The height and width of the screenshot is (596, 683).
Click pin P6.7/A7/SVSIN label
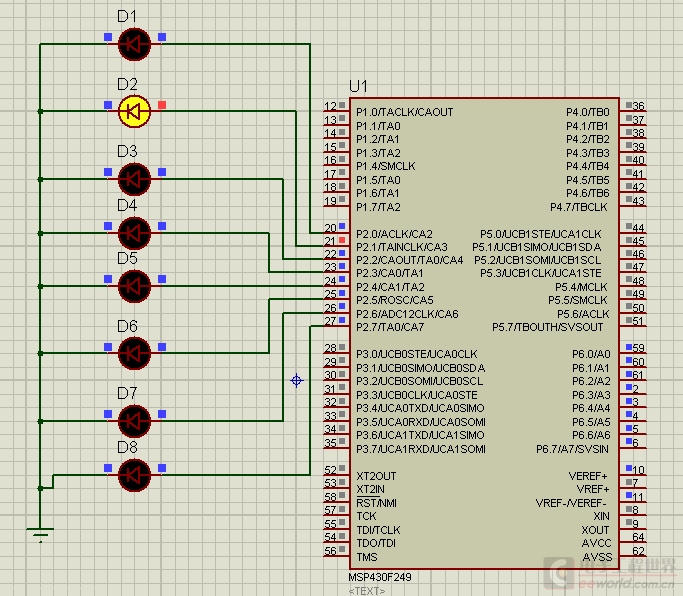click(x=572, y=449)
